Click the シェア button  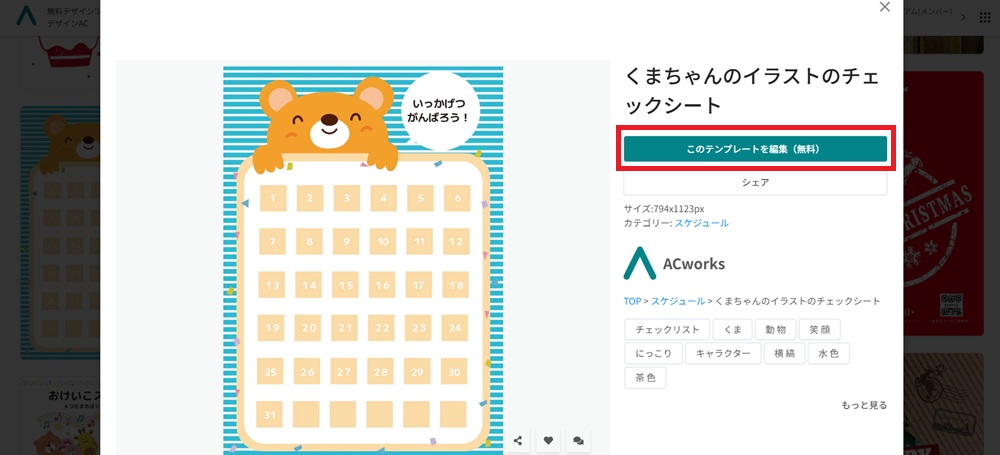(755, 183)
